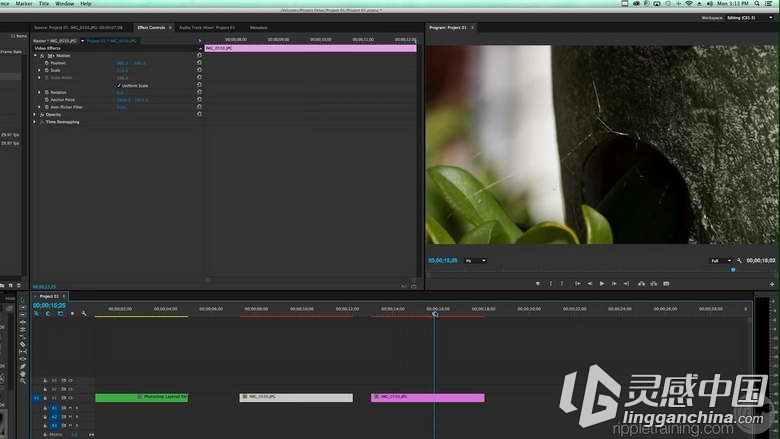Collapse the Motion effect group
The width and height of the screenshot is (780, 439).
point(35,56)
